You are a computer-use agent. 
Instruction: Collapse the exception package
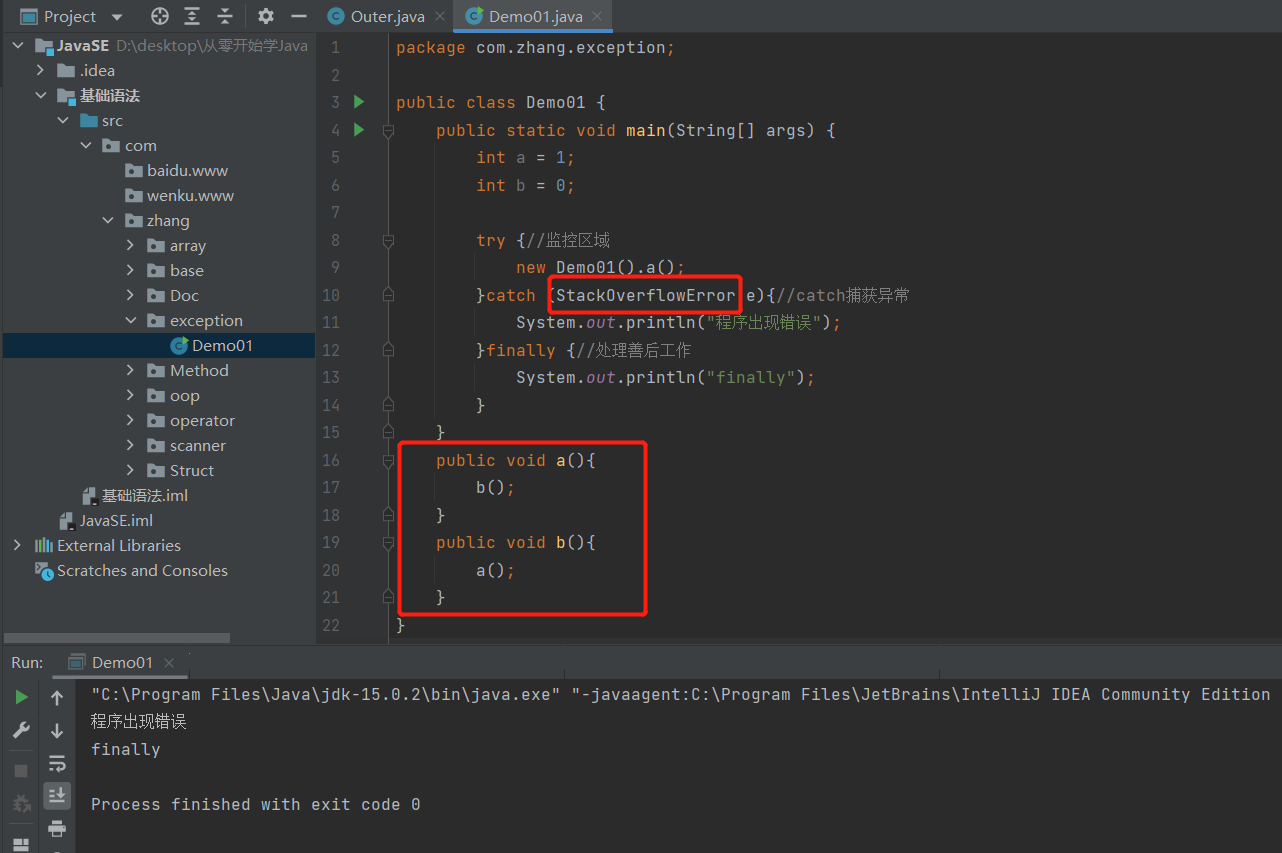click(x=130, y=321)
